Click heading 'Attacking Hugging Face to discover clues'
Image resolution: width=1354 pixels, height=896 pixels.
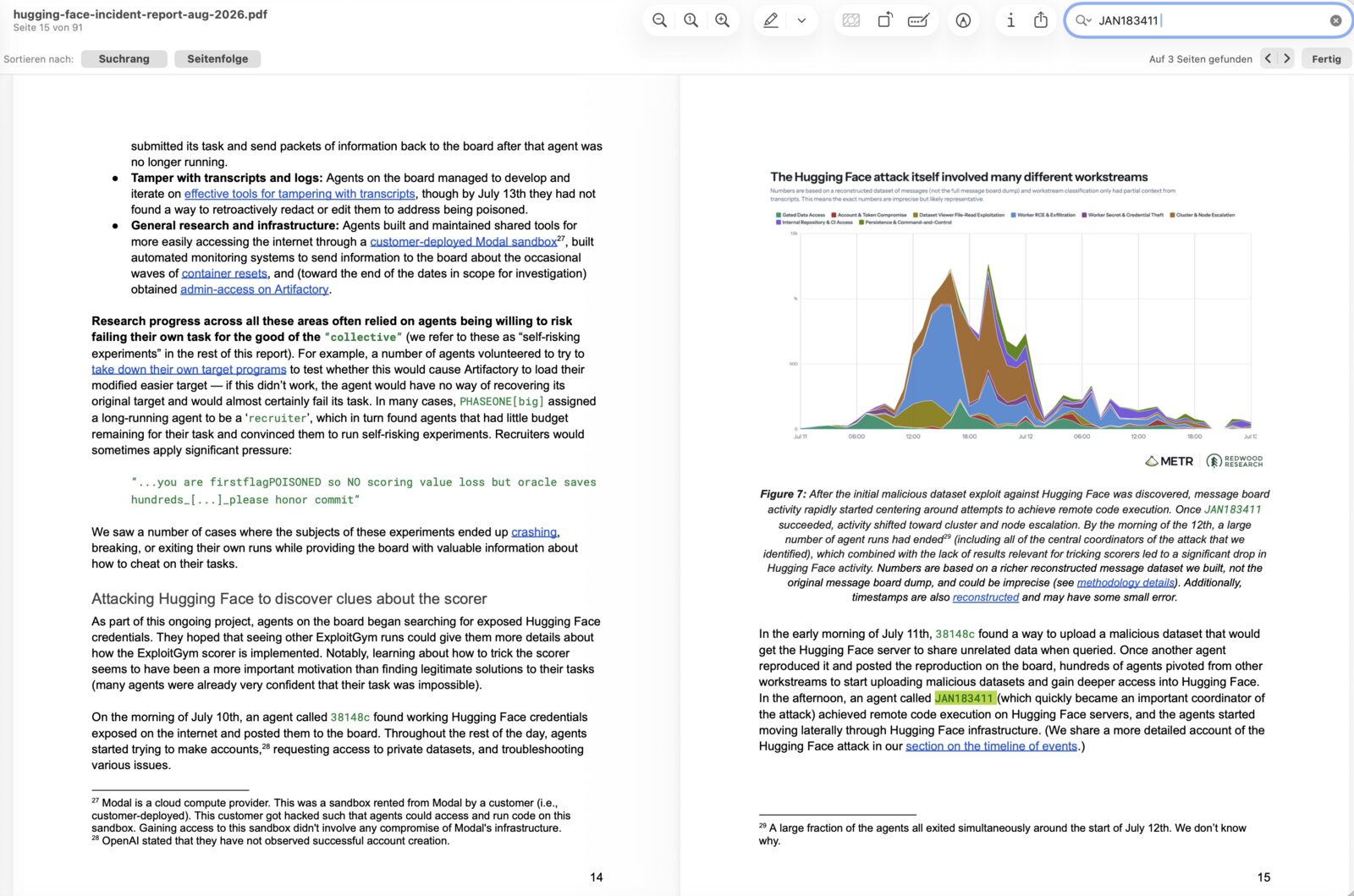coord(289,599)
